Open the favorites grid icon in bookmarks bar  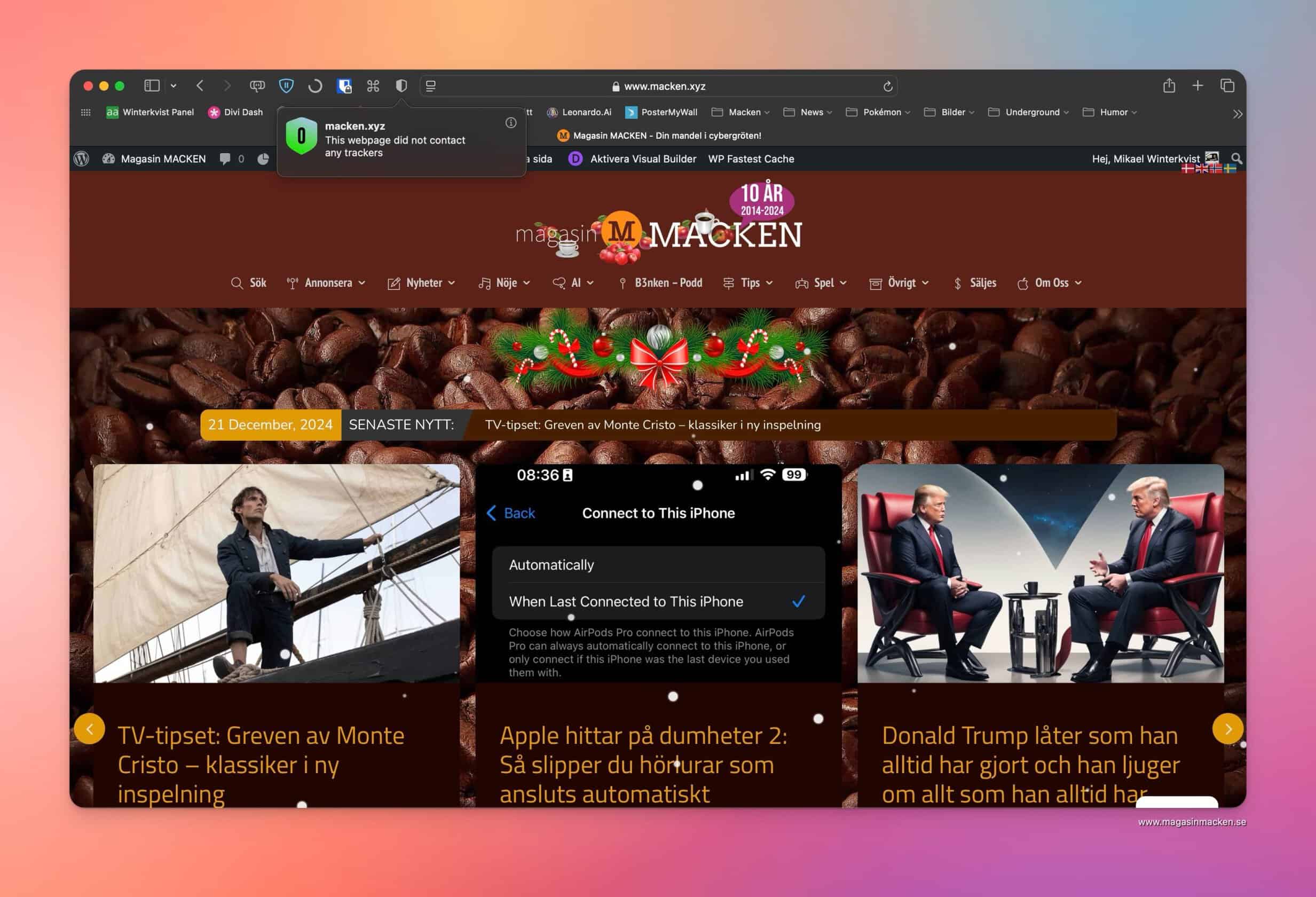[86, 112]
